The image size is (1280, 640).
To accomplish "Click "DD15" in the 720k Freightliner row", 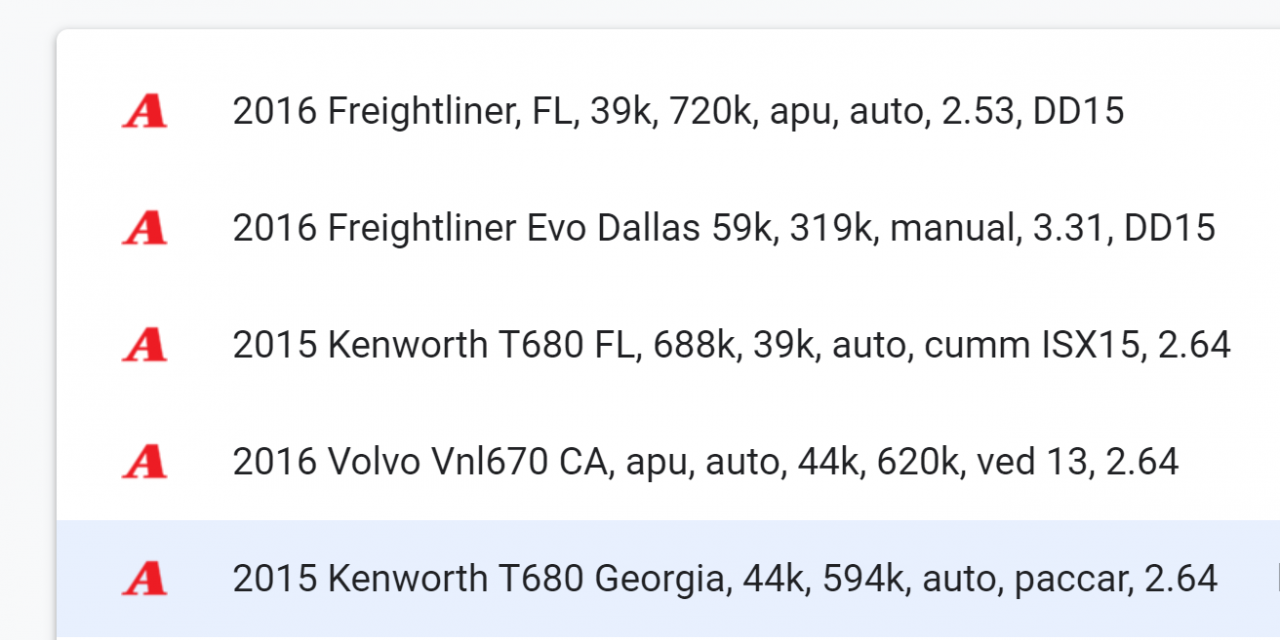I will pos(1077,112).
